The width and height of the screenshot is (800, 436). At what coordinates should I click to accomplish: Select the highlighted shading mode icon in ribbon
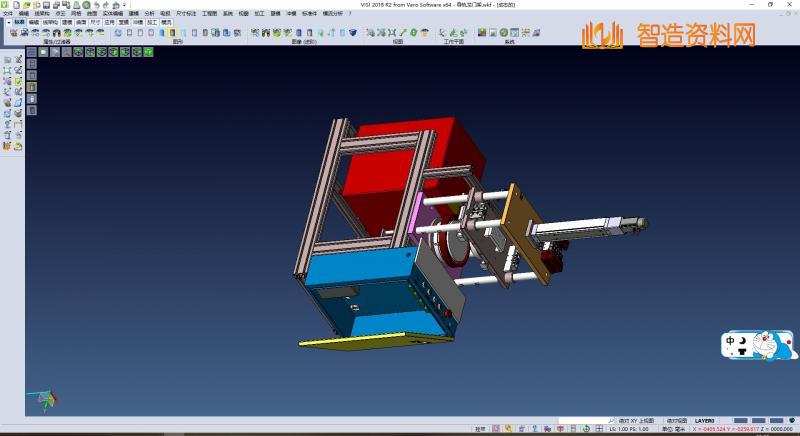(171, 32)
